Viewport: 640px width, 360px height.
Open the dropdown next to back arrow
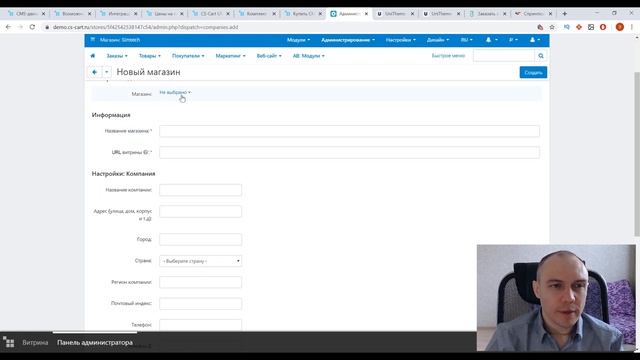[107, 72]
